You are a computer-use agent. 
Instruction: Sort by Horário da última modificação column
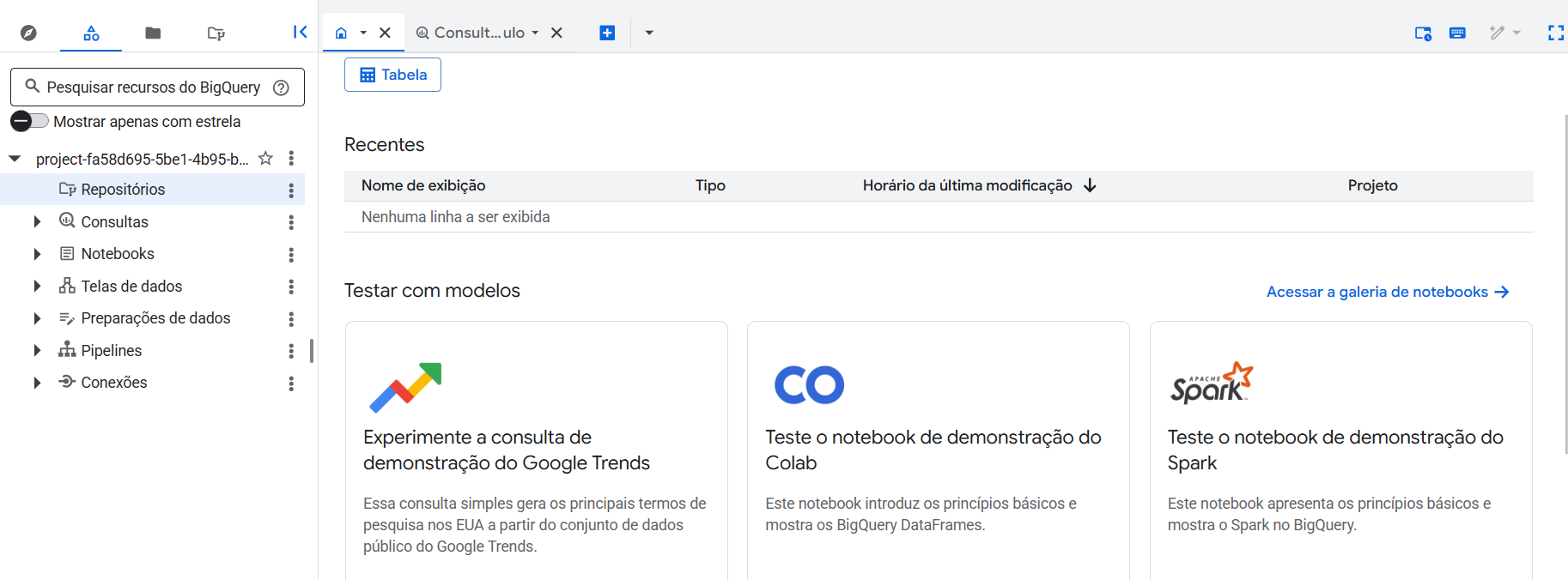(967, 185)
